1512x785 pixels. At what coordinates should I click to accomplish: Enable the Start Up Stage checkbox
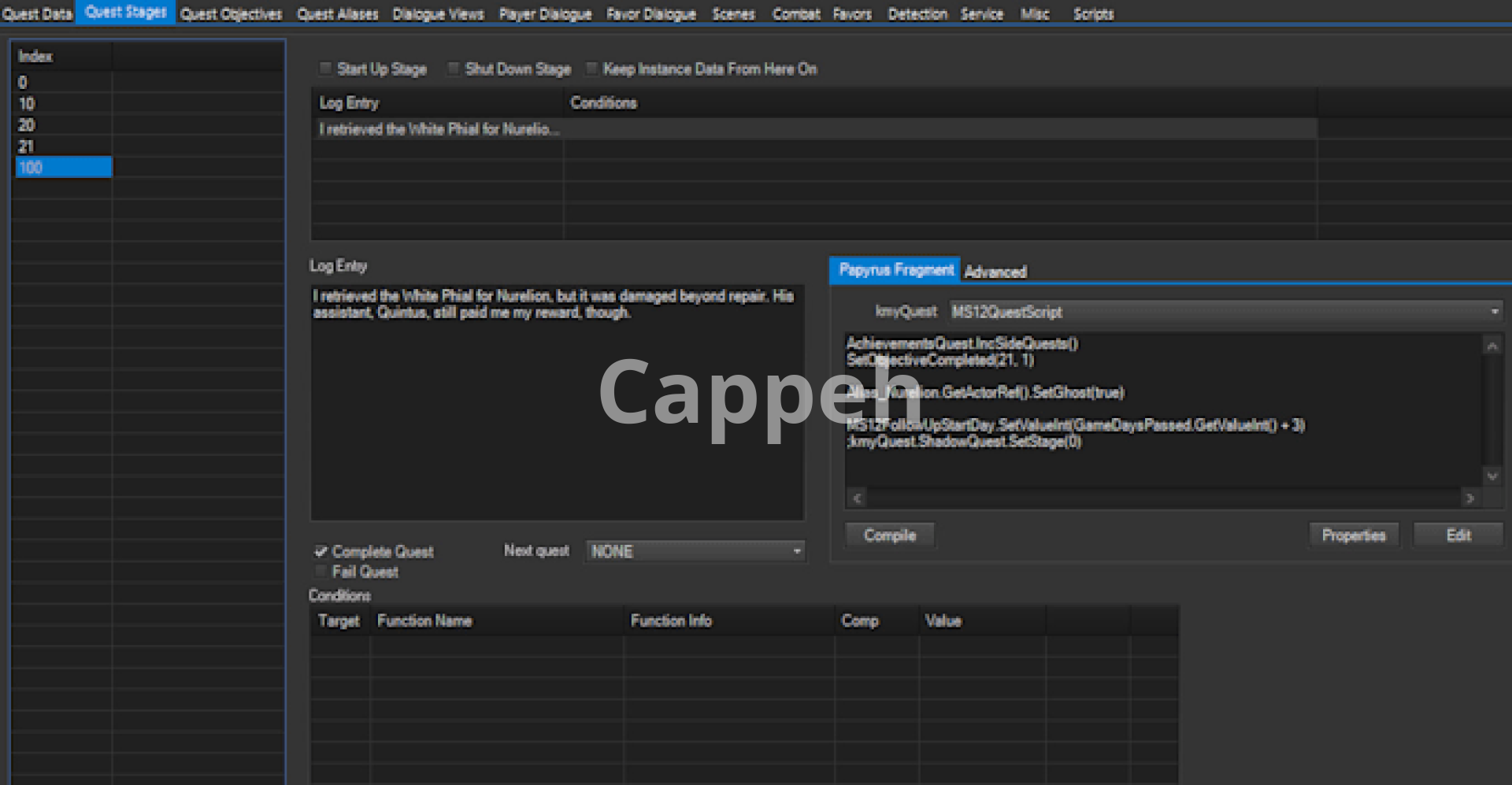tap(325, 69)
